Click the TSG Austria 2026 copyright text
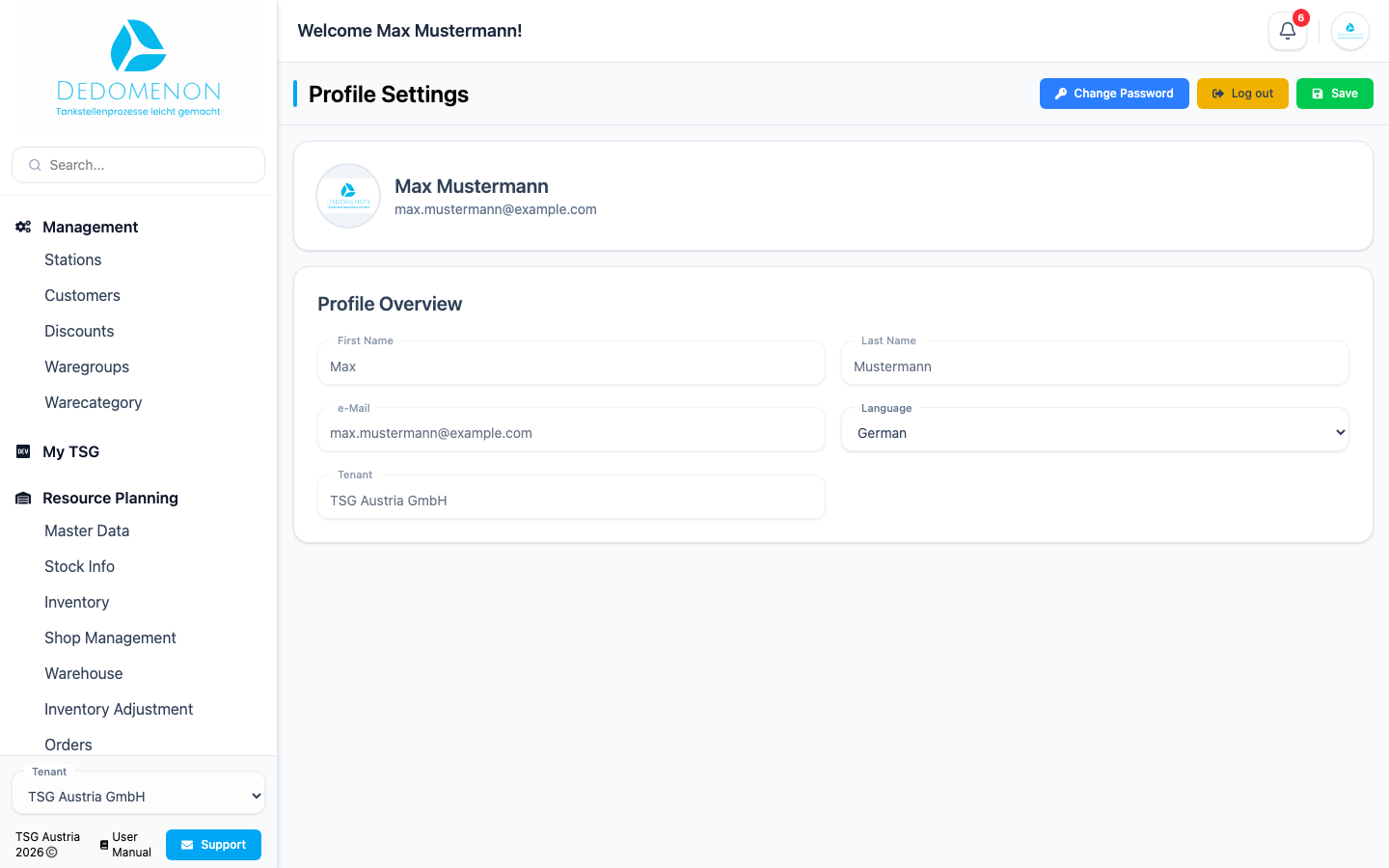The height and width of the screenshot is (868, 1389). [x=48, y=845]
